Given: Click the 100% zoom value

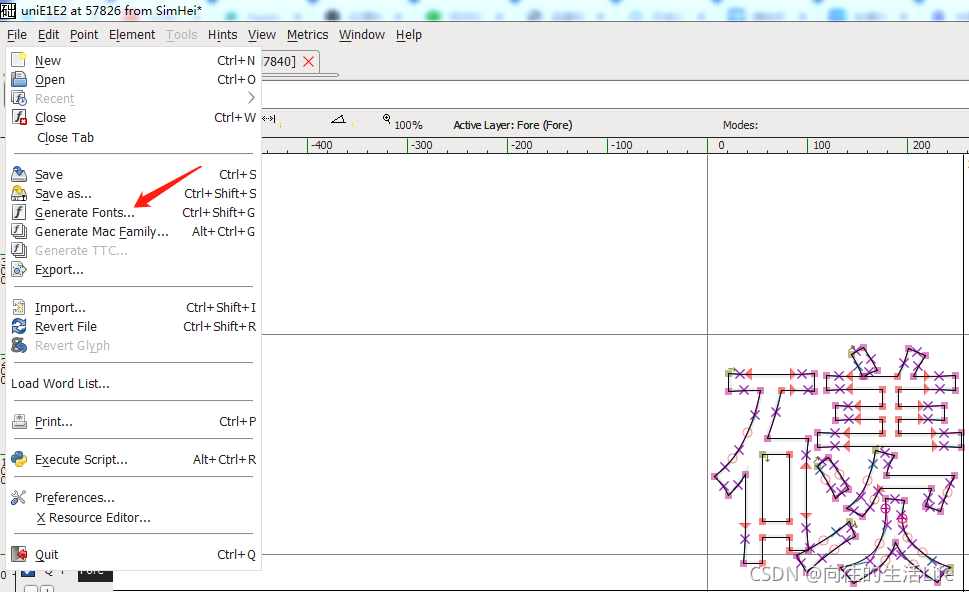Looking at the screenshot, I should click(408, 125).
